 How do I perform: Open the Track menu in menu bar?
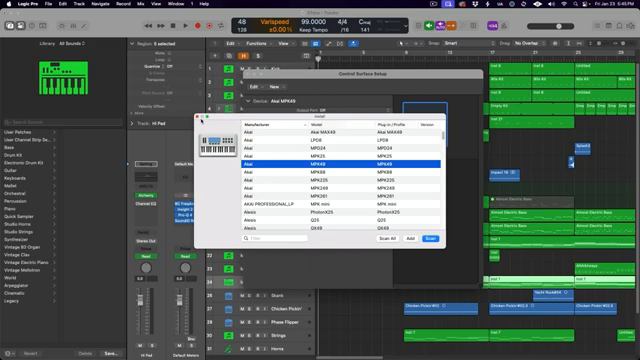(79, 4)
